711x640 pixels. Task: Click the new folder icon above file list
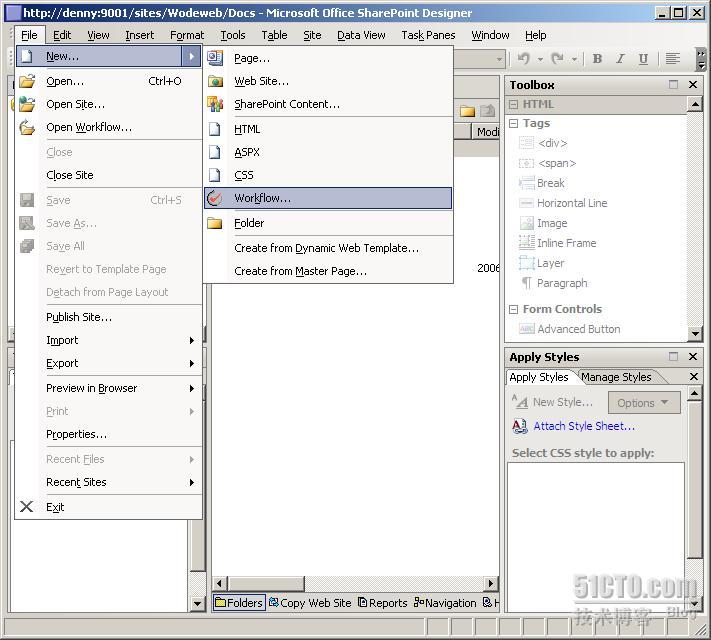pos(467,111)
